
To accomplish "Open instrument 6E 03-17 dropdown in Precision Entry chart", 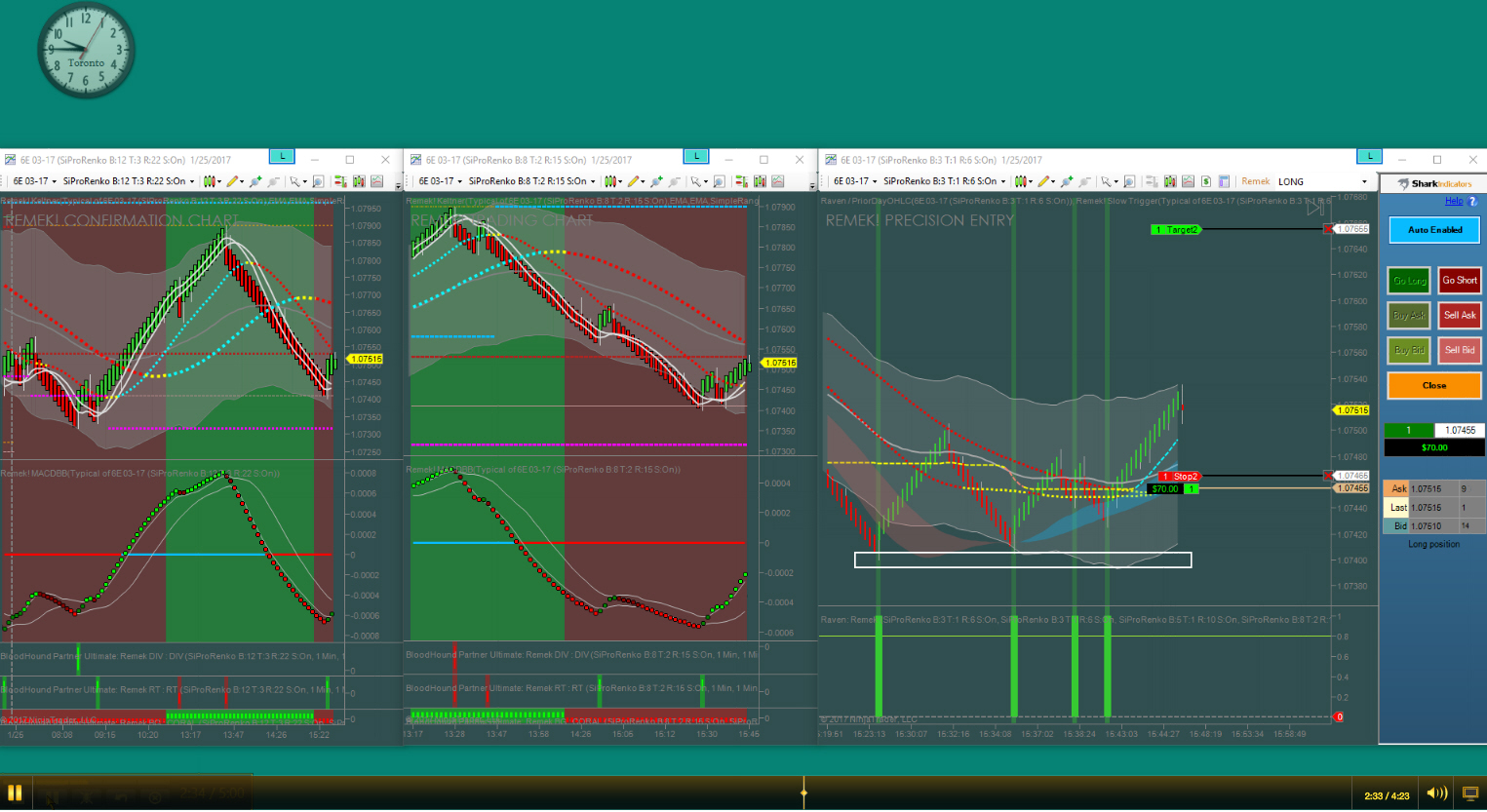I will [855, 181].
